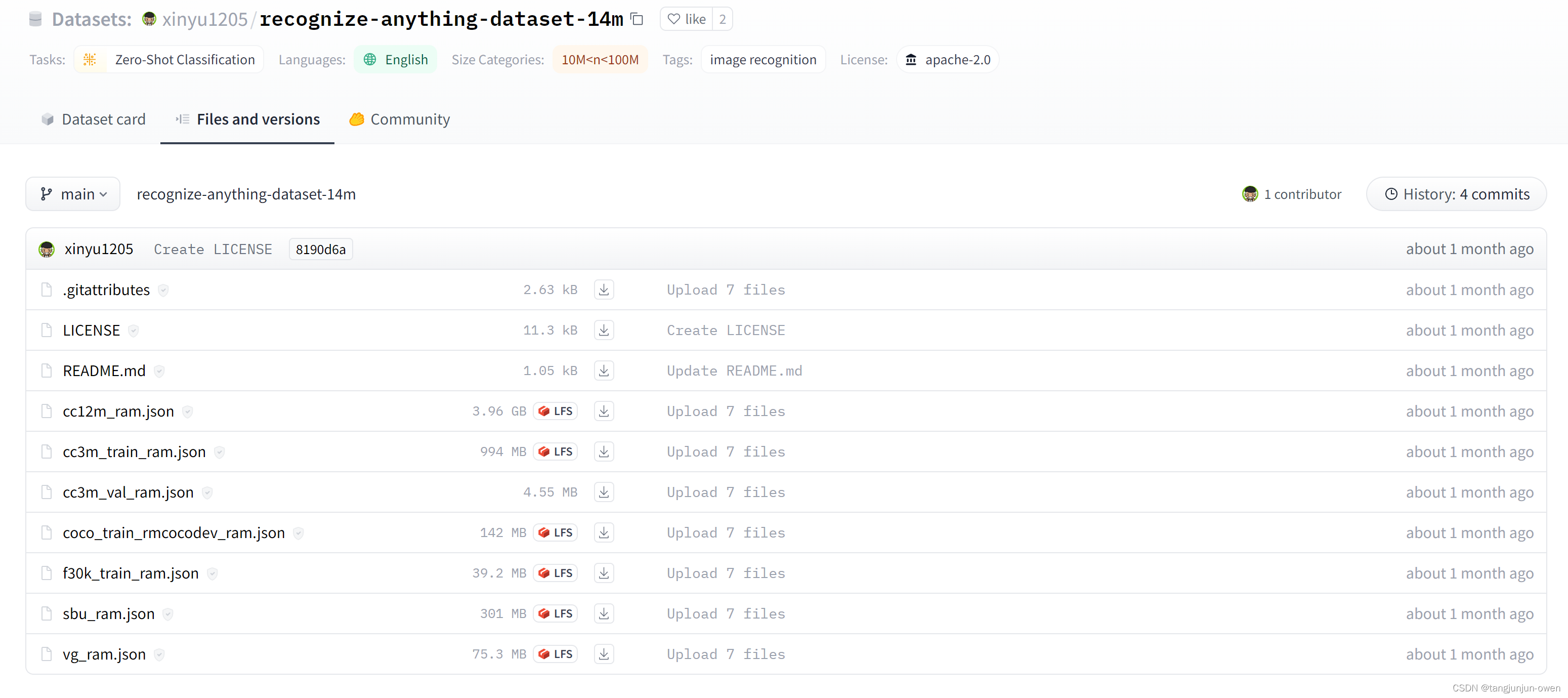This screenshot has height=698, width=1568.
Task: Open the Community tab
Action: click(x=399, y=119)
